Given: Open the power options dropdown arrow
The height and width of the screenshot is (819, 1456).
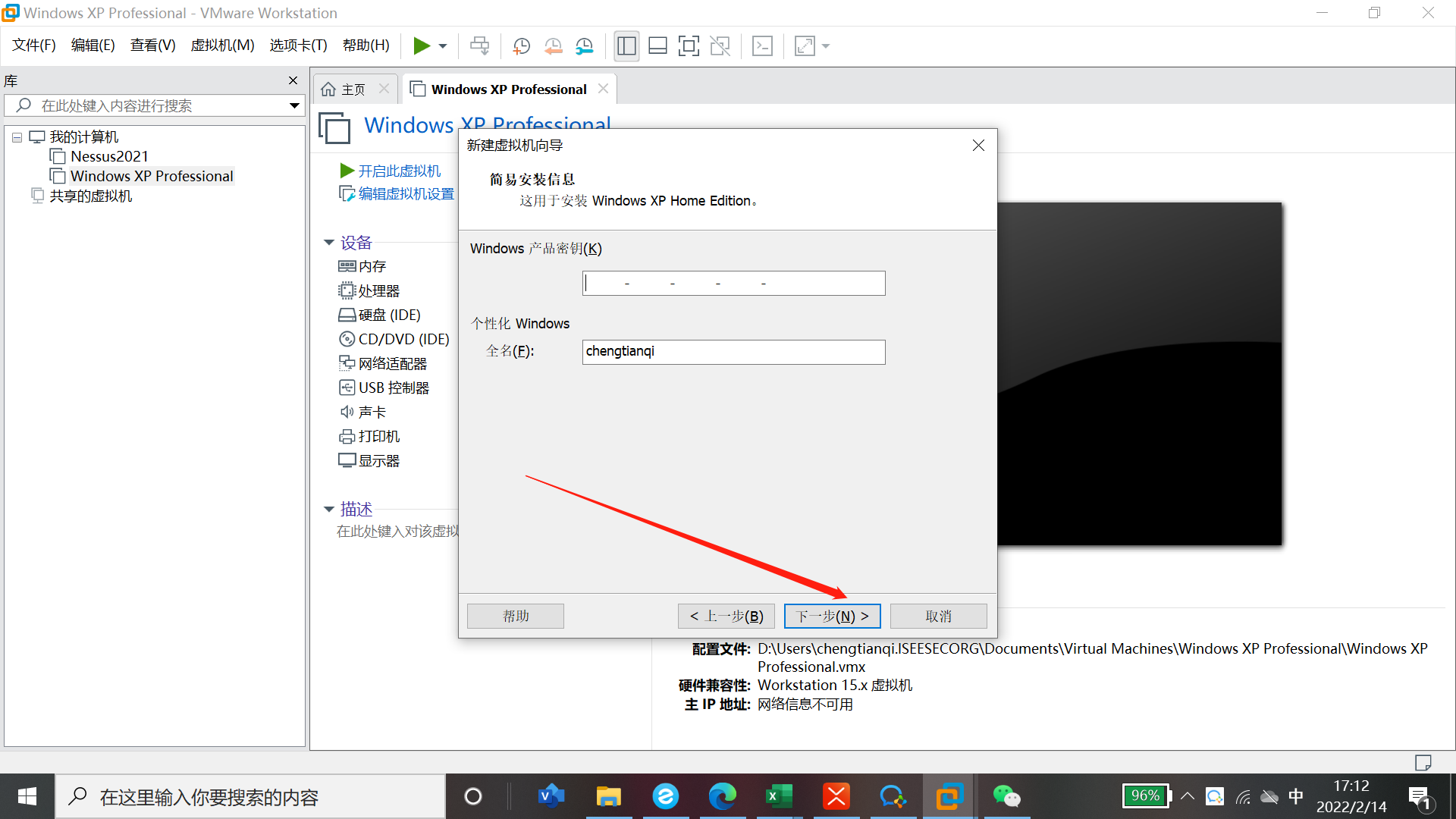Looking at the screenshot, I should (443, 46).
